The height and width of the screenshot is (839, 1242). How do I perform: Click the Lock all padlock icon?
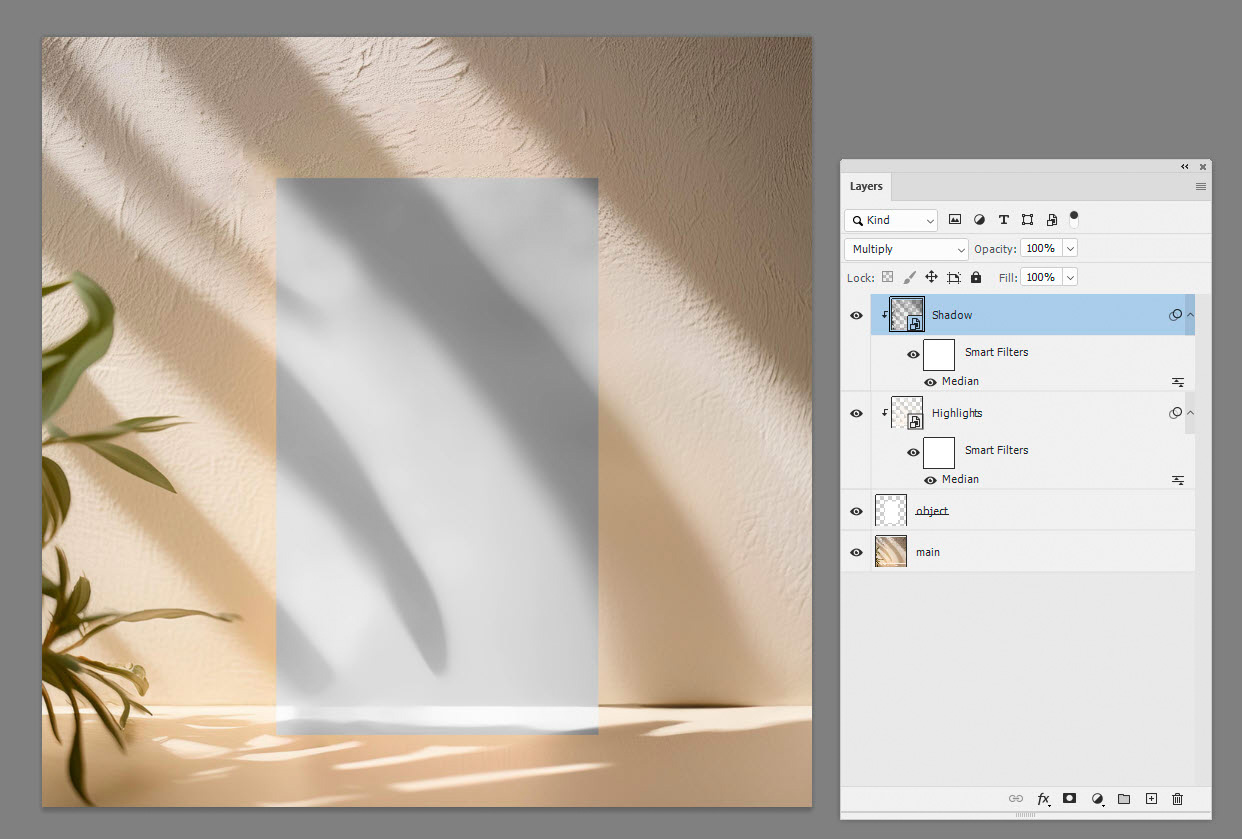(975, 277)
